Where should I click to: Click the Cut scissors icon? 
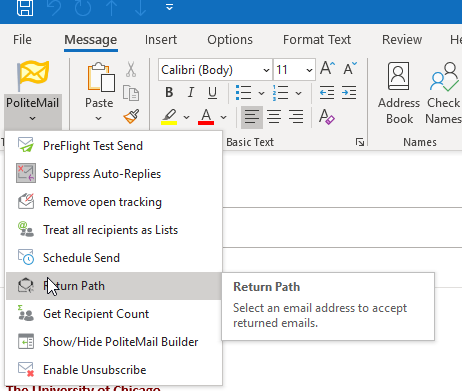point(131,69)
